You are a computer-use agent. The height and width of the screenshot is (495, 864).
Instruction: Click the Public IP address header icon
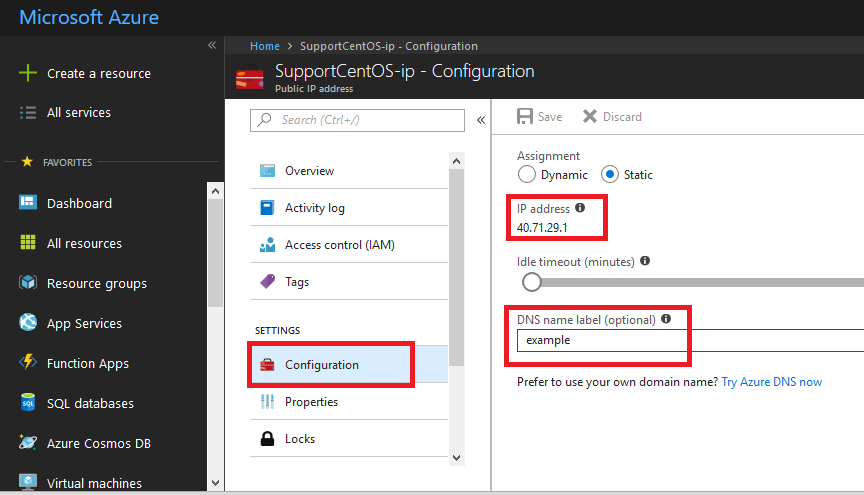pyautogui.click(x=250, y=78)
